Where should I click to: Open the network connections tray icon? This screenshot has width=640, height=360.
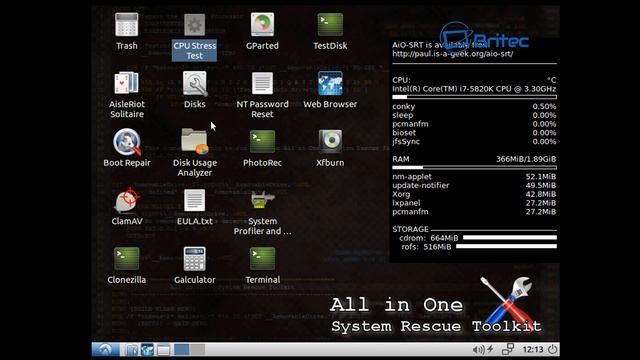[508, 349]
